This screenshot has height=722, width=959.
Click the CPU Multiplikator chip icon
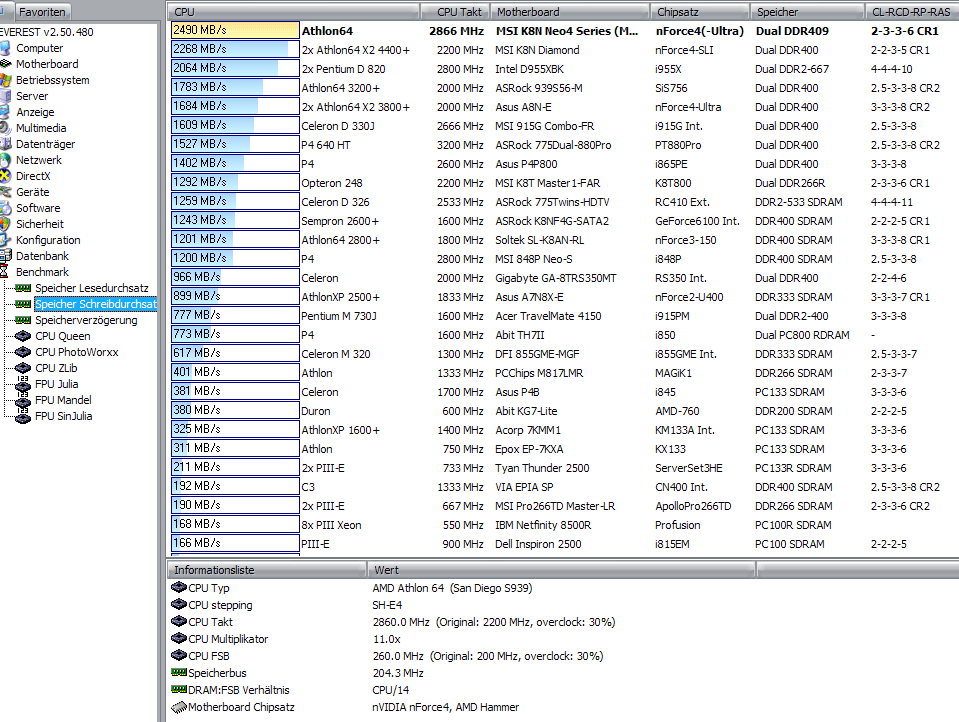point(179,639)
